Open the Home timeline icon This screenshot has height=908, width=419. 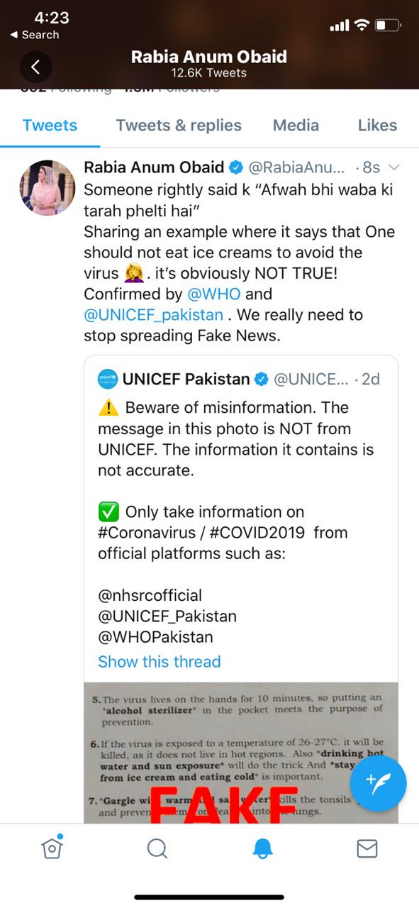coord(52,848)
